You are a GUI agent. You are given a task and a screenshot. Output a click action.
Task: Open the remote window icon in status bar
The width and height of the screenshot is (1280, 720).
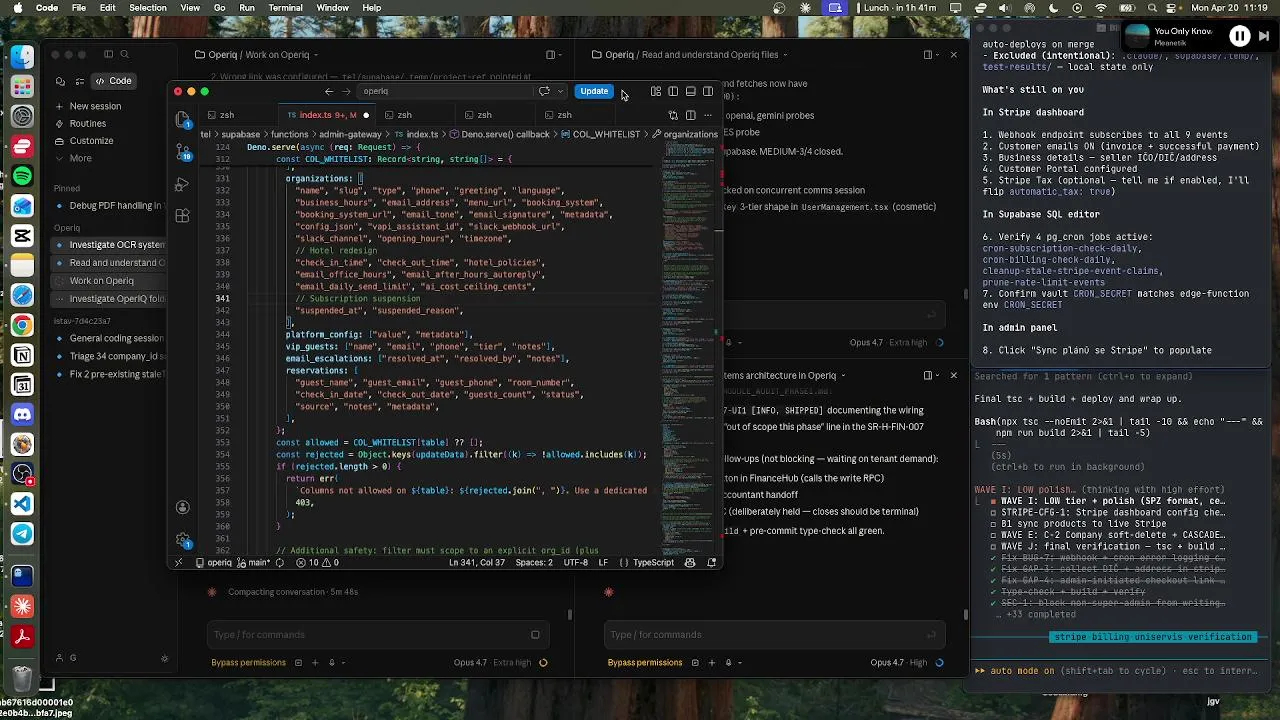coord(178,563)
